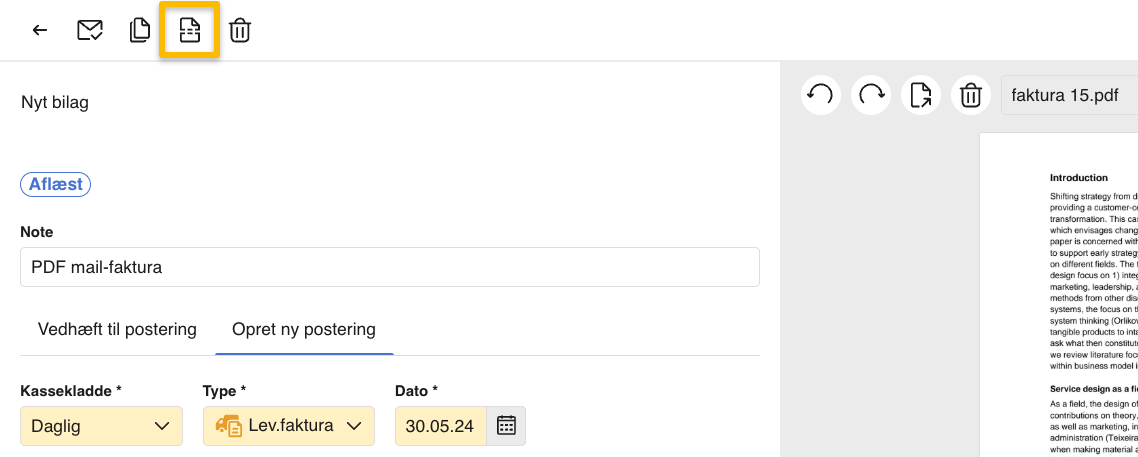Open the Type dropdown Lev.faktura

288,426
